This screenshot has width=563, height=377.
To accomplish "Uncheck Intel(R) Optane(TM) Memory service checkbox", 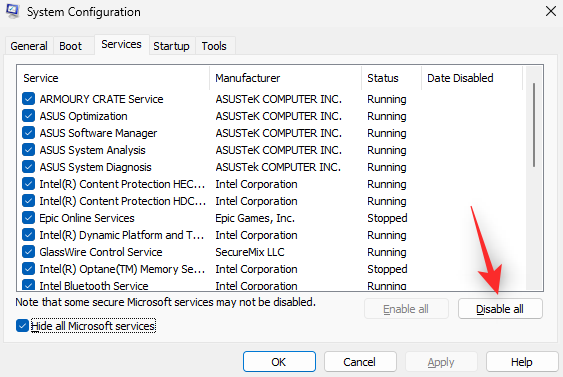I will click(x=28, y=269).
